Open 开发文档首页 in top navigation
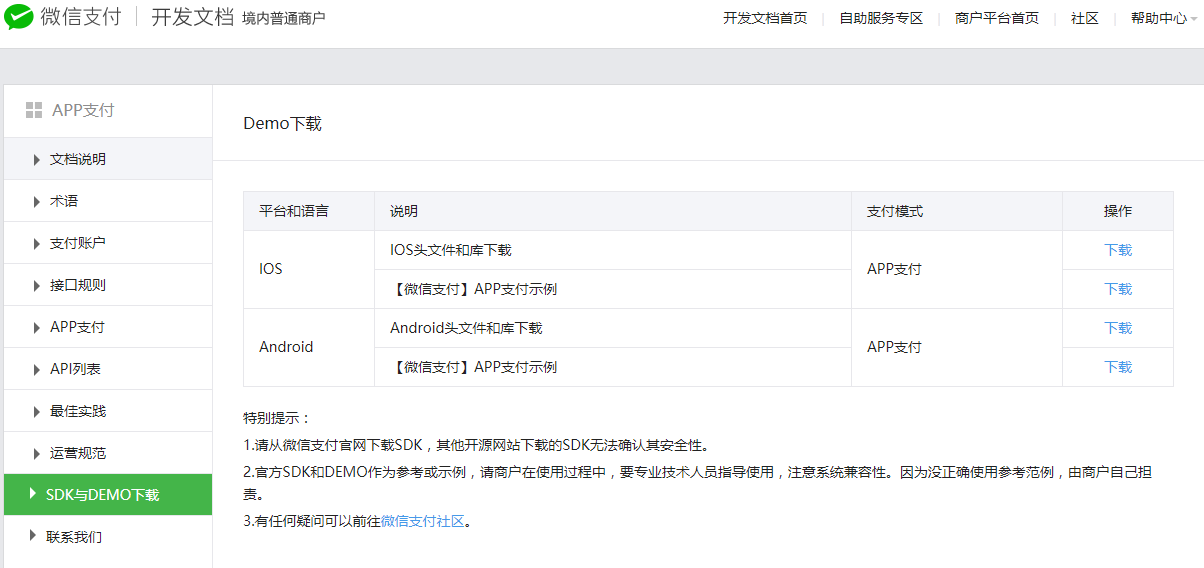This screenshot has height=568, width=1204. point(765,18)
